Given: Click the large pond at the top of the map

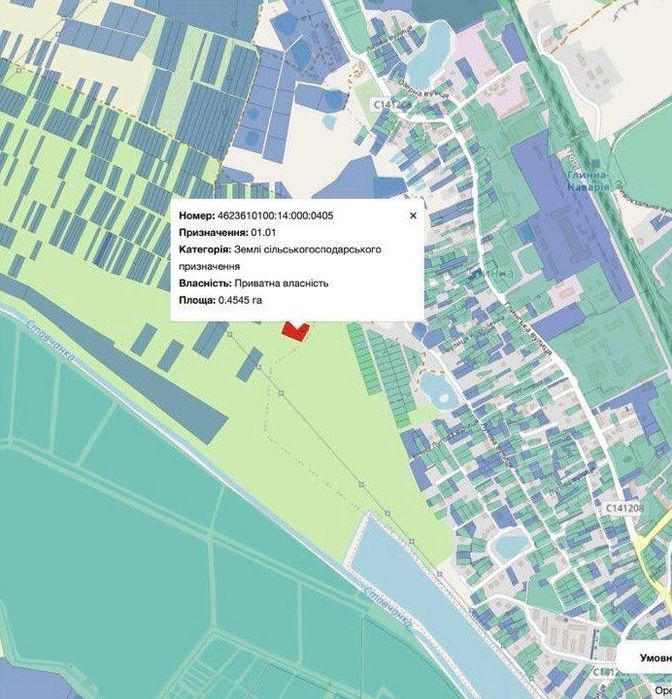Looking at the screenshot, I should (x=427, y=55).
